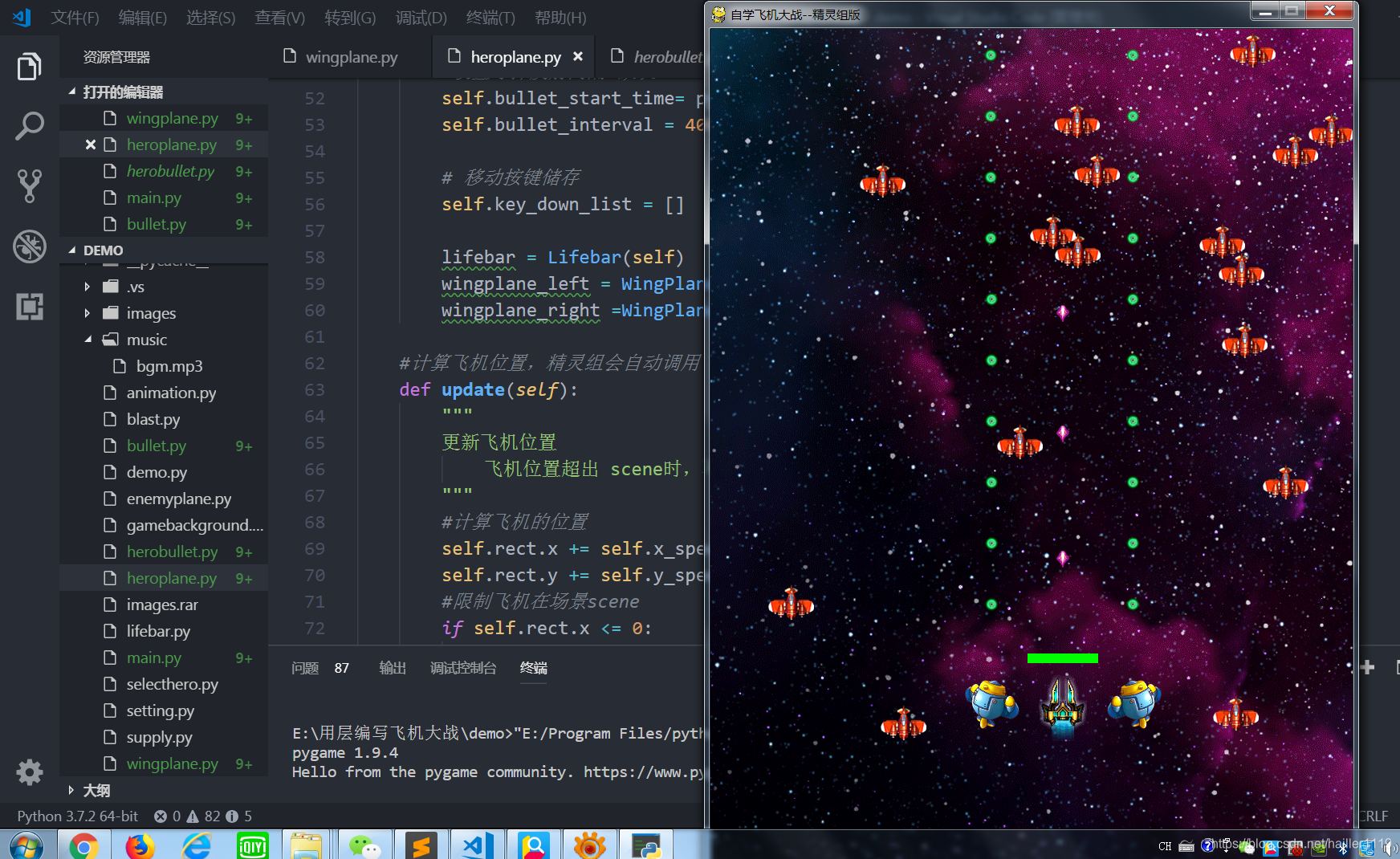Image resolution: width=1400 pixels, height=859 pixels.
Task: Select the 终端 terminal panel tab
Action: pos(533,668)
